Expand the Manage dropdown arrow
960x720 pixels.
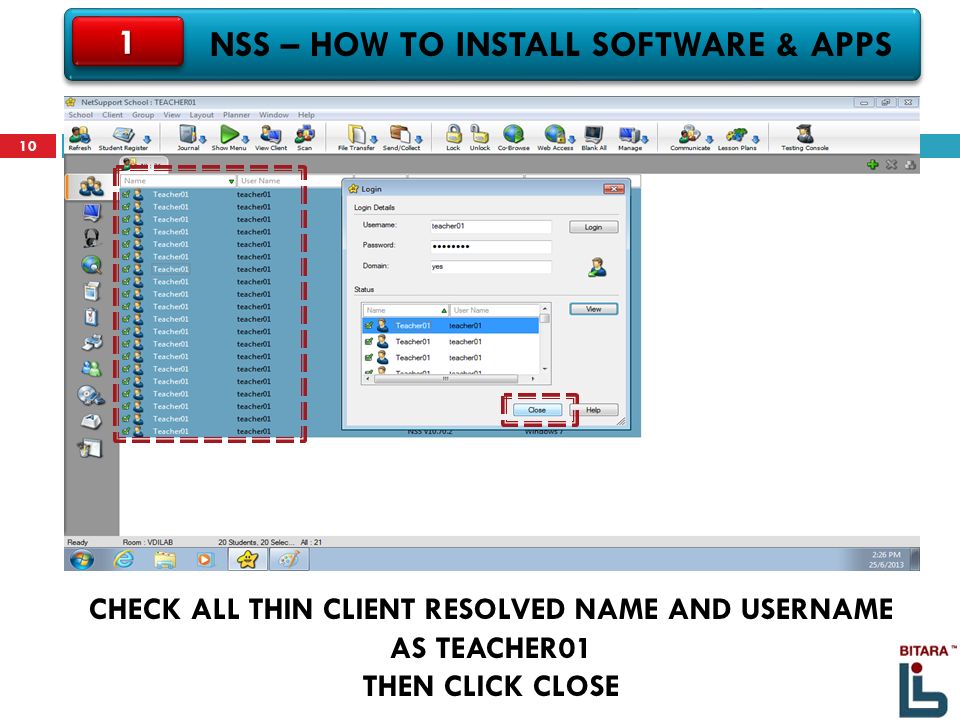pos(644,140)
